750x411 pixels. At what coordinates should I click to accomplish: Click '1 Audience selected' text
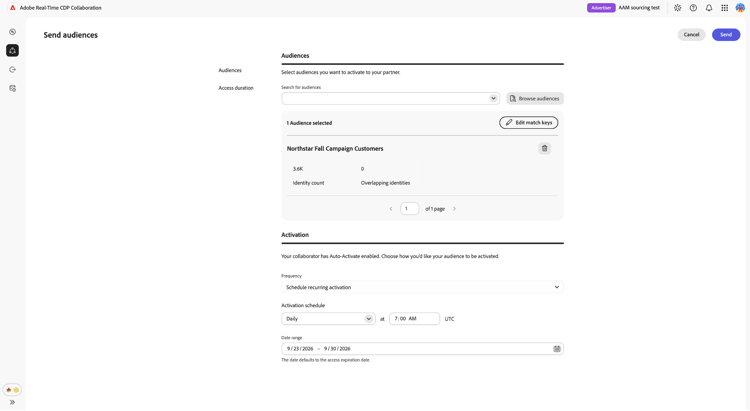tap(309, 123)
